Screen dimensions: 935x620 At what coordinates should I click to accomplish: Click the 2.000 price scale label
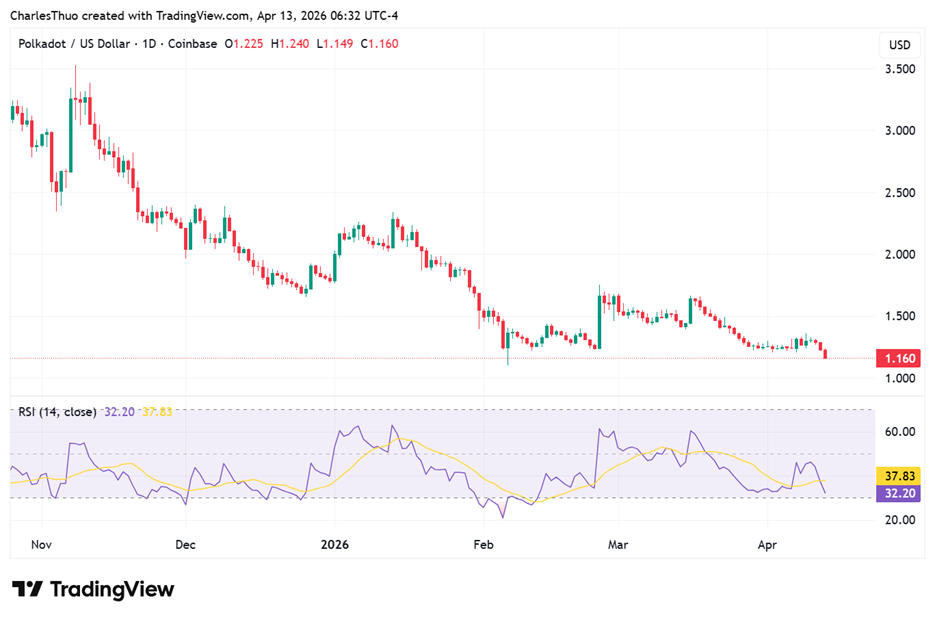[x=899, y=254]
